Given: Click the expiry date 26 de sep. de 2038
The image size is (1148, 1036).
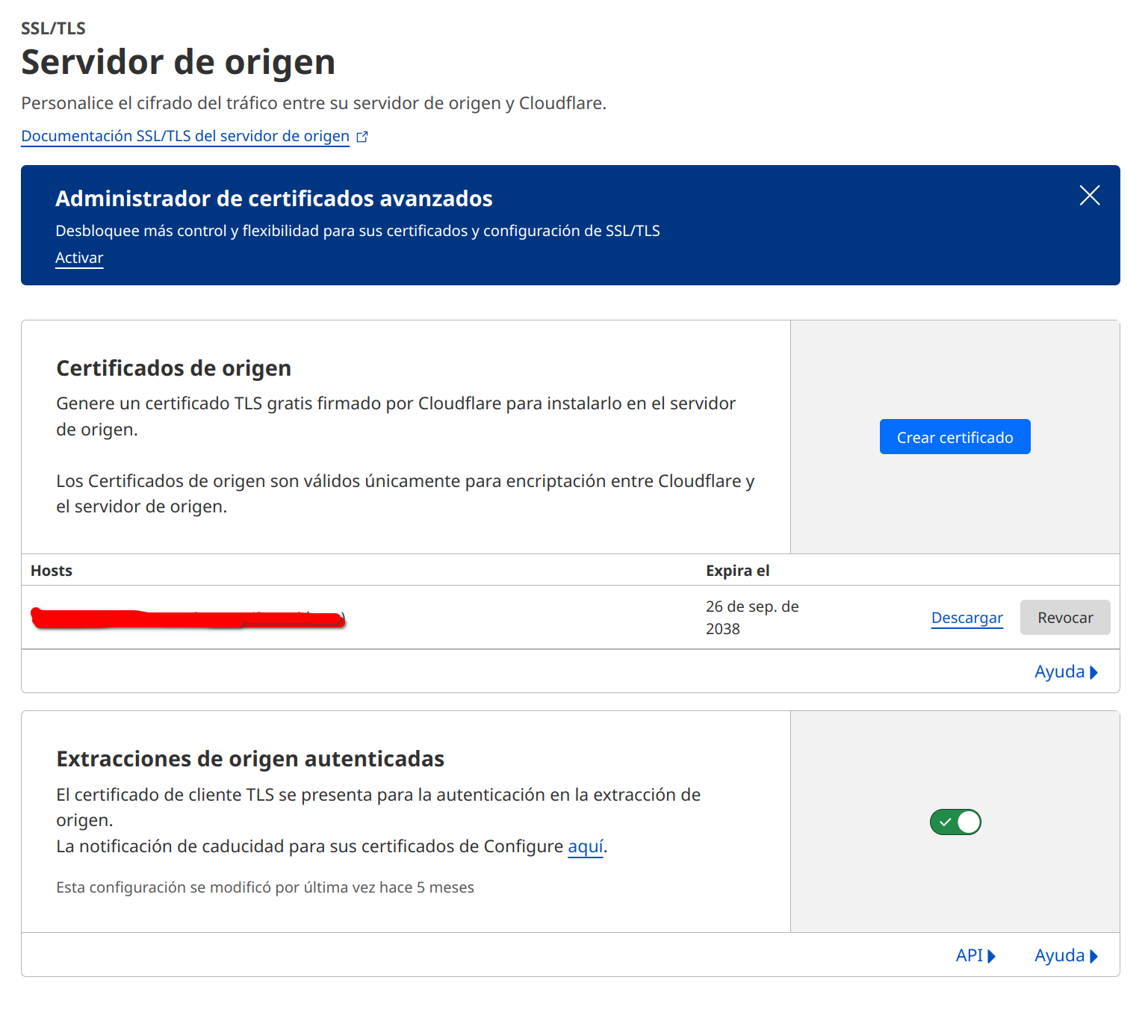Looking at the screenshot, I should pyautogui.click(x=751, y=617).
